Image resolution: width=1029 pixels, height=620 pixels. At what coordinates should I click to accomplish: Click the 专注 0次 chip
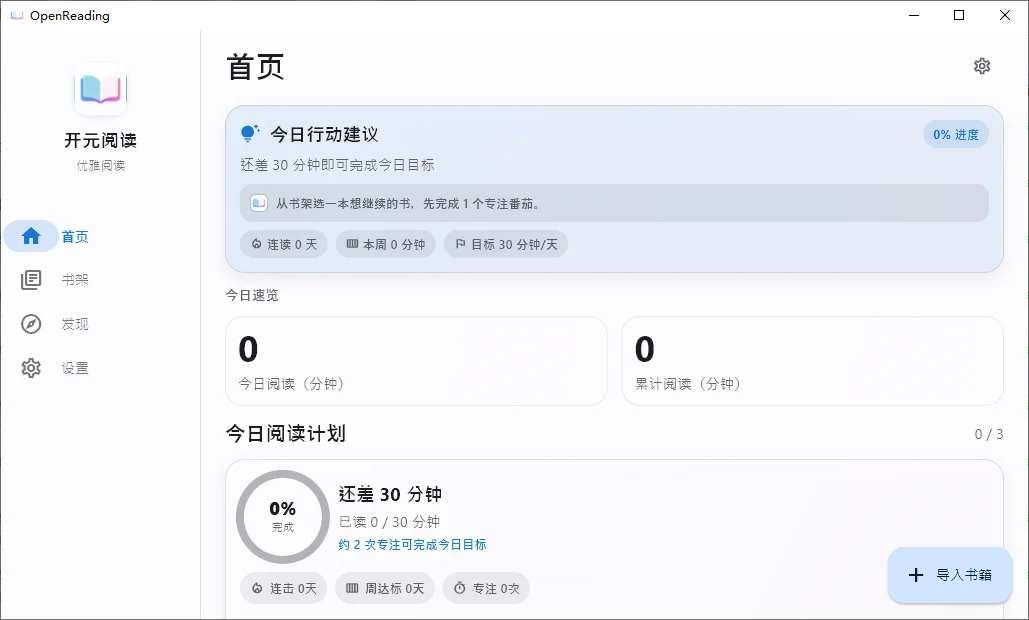pyautogui.click(x=486, y=589)
